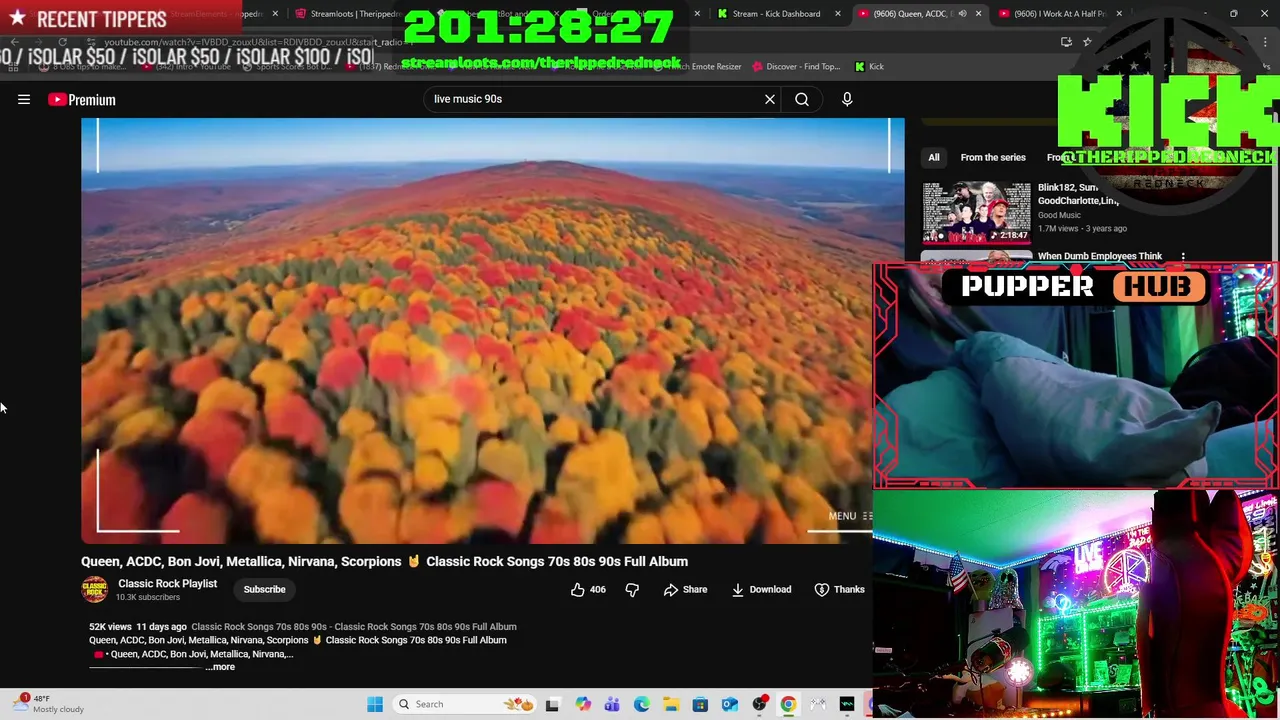The width and height of the screenshot is (1280, 720).
Task: Go to YouTube Premium home logo
Action: point(82,99)
